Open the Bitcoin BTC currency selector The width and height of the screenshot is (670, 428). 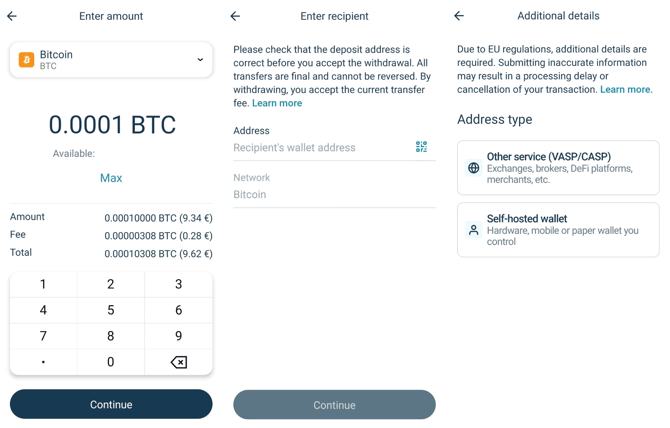coord(111,60)
